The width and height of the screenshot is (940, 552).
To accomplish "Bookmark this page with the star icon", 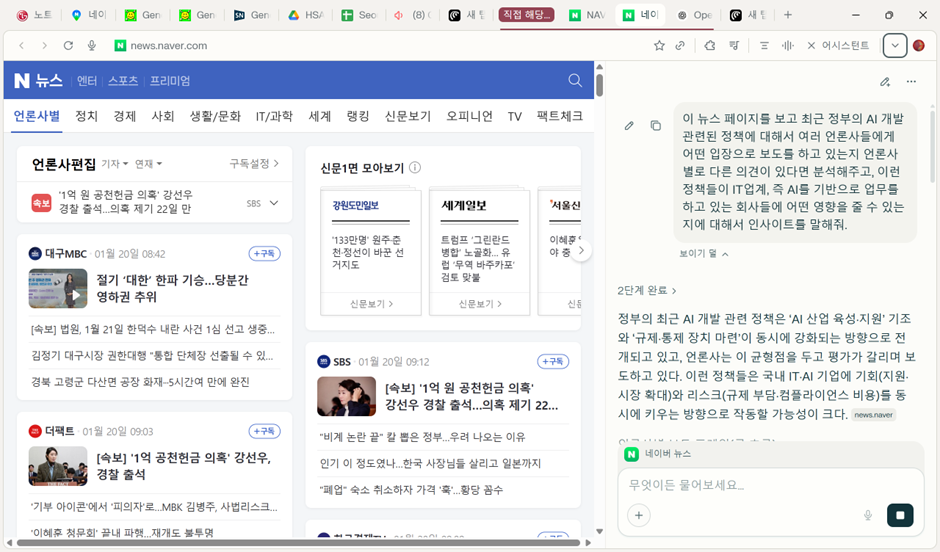I will 659,46.
